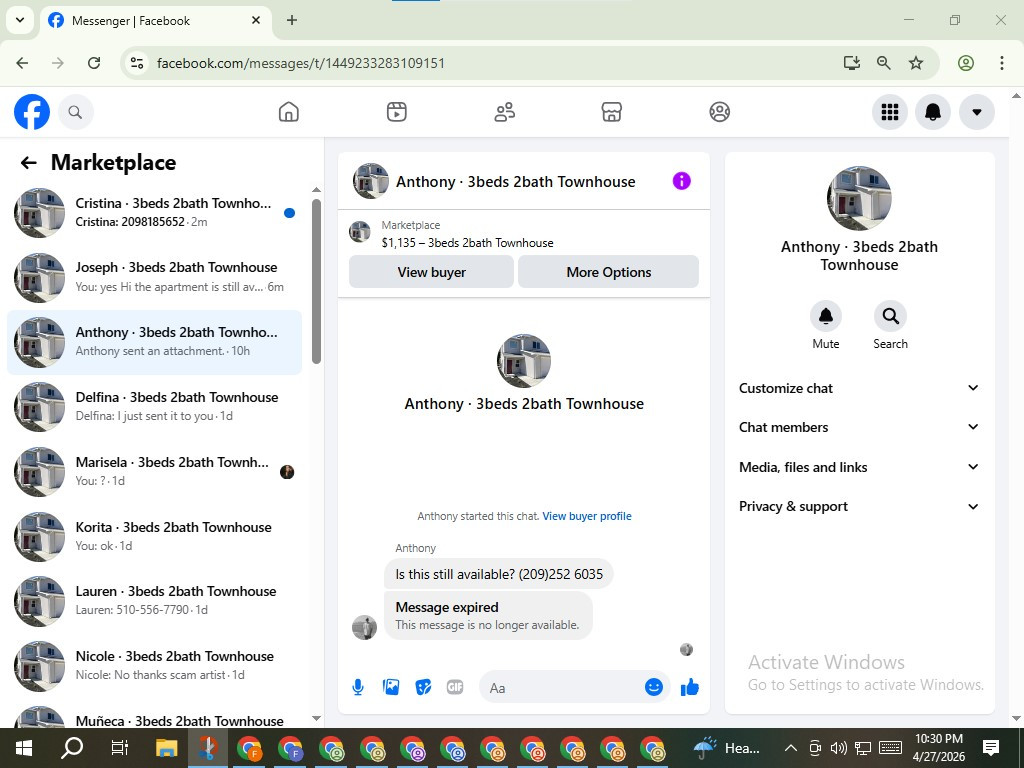Reload the page with refresh icon
This screenshot has height=768, width=1024.
[94, 63]
